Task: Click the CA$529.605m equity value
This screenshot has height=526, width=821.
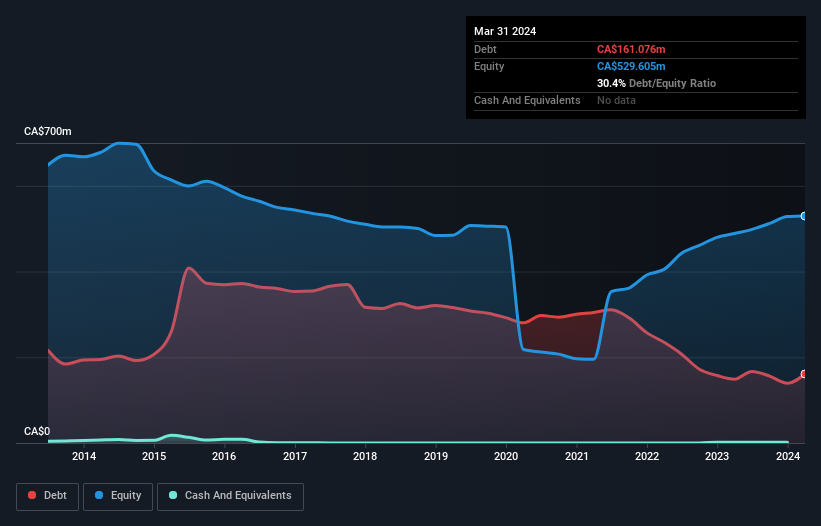Action: point(631,66)
